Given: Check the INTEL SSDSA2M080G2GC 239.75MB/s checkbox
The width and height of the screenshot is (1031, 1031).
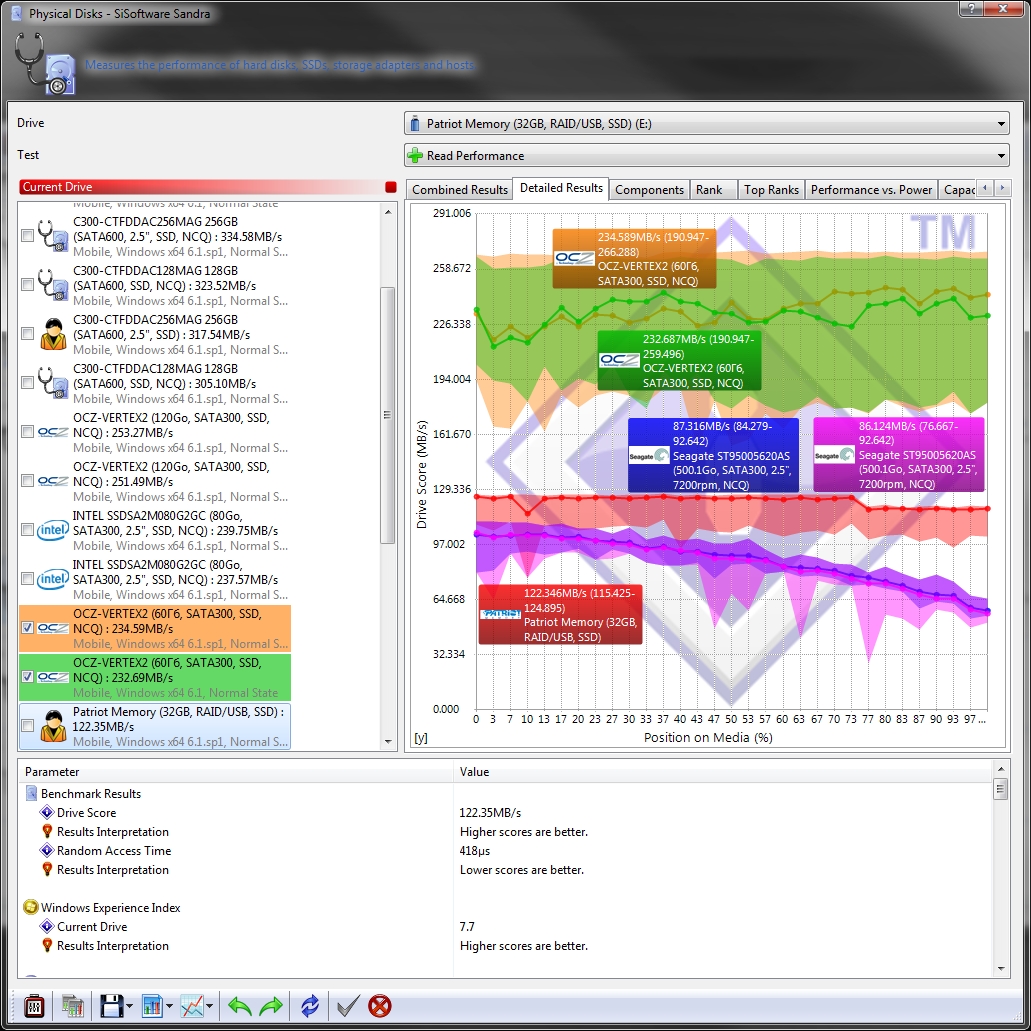Looking at the screenshot, I should coord(27,530).
